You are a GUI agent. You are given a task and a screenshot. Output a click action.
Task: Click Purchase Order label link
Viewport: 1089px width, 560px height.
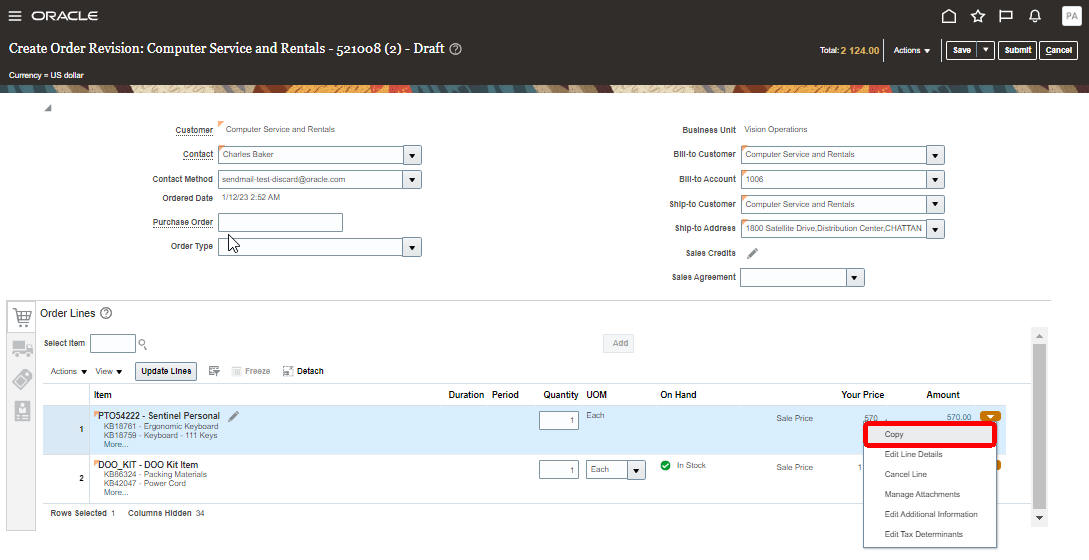click(183, 222)
